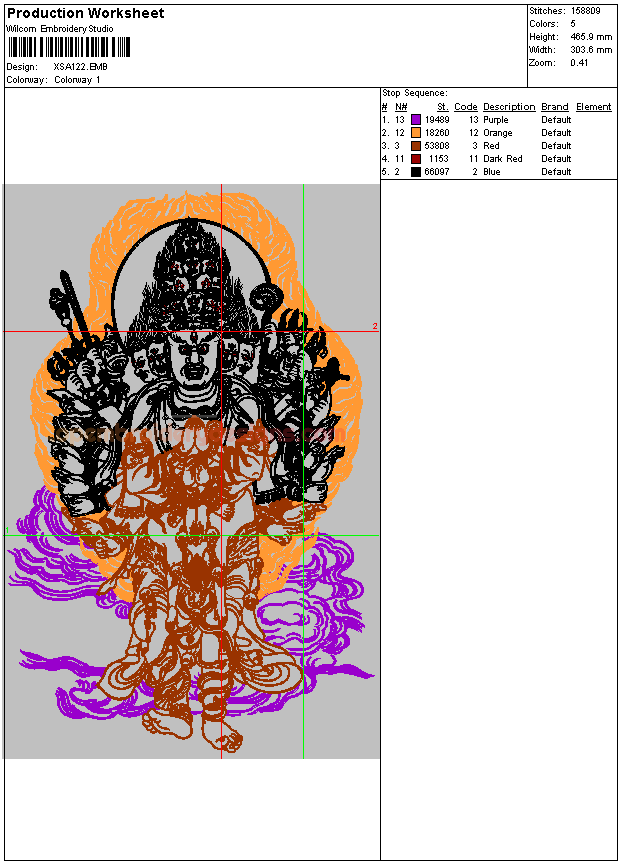Image resolution: width=620 pixels, height=861 pixels.
Task: Click stitch count 19489
Action: (437, 120)
